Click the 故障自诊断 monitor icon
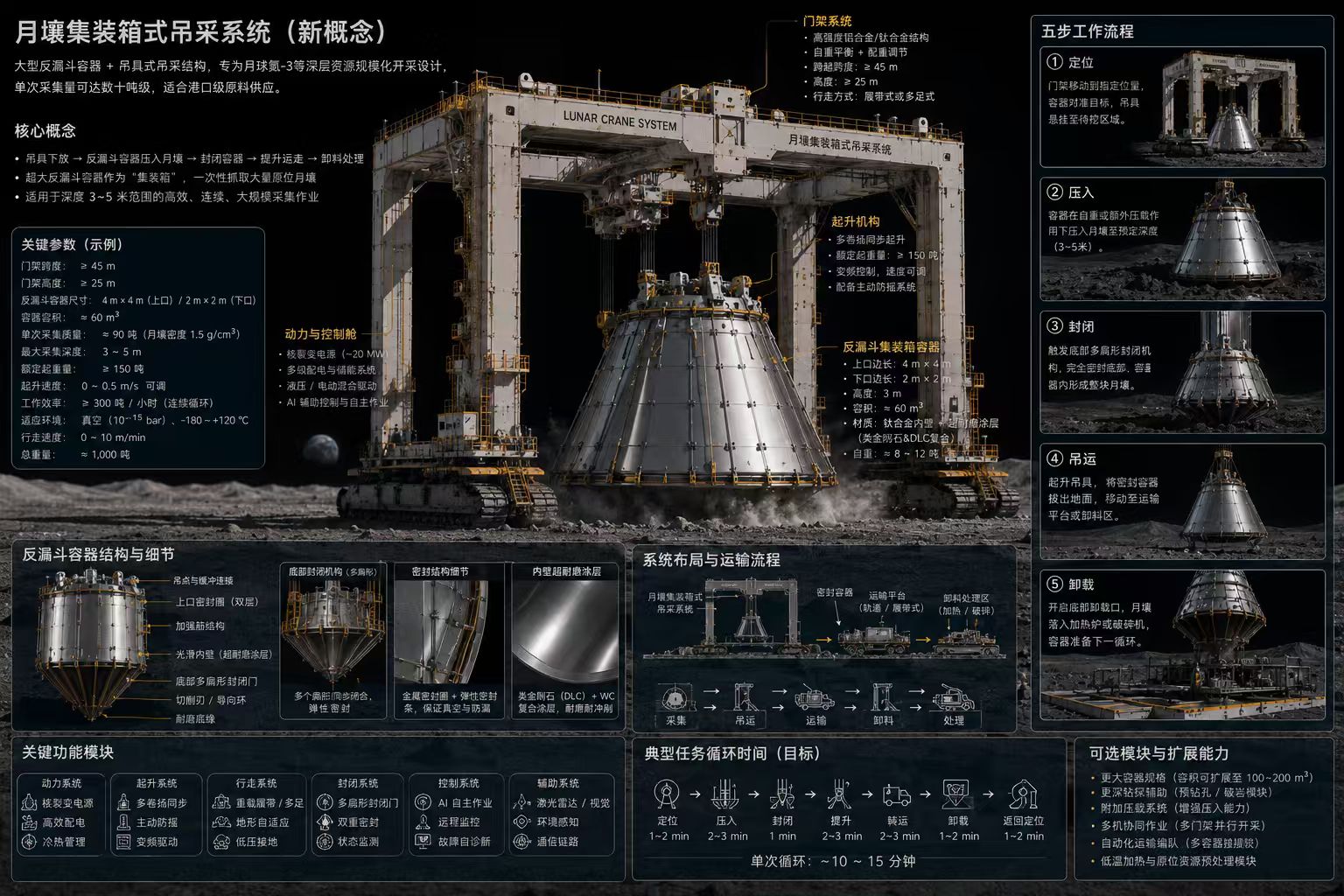The image size is (1344, 896). point(423,842)
